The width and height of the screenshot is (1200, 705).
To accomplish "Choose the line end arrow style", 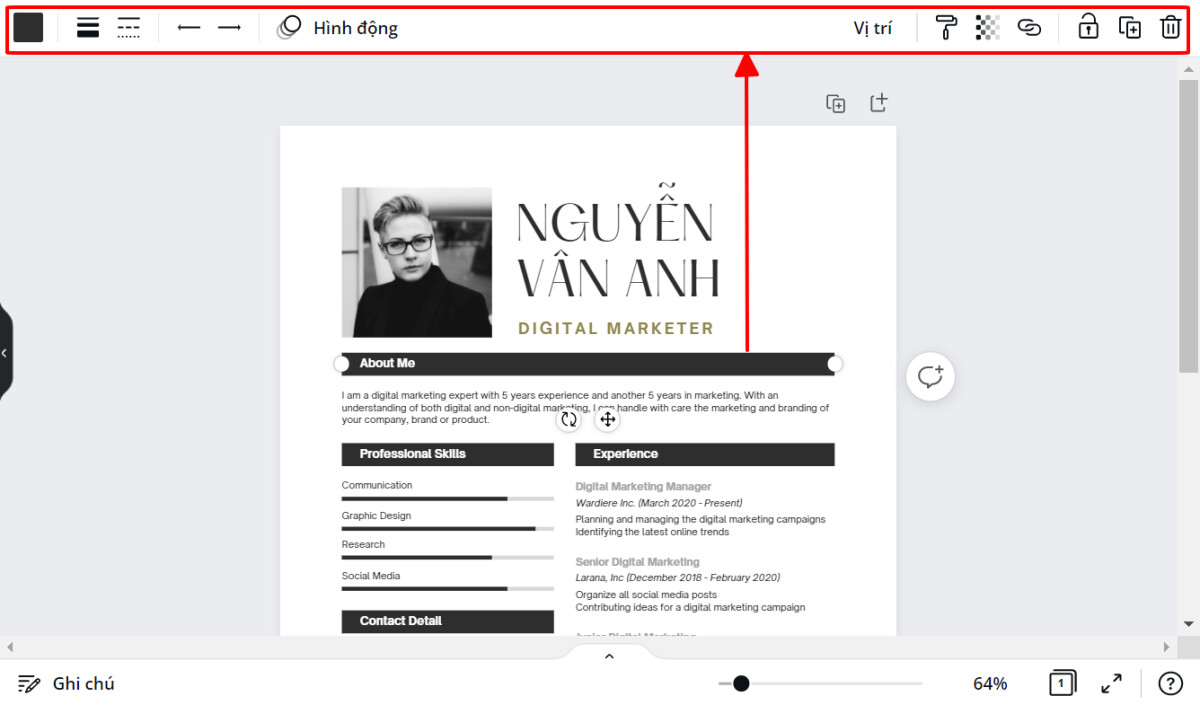I will 230,28.
